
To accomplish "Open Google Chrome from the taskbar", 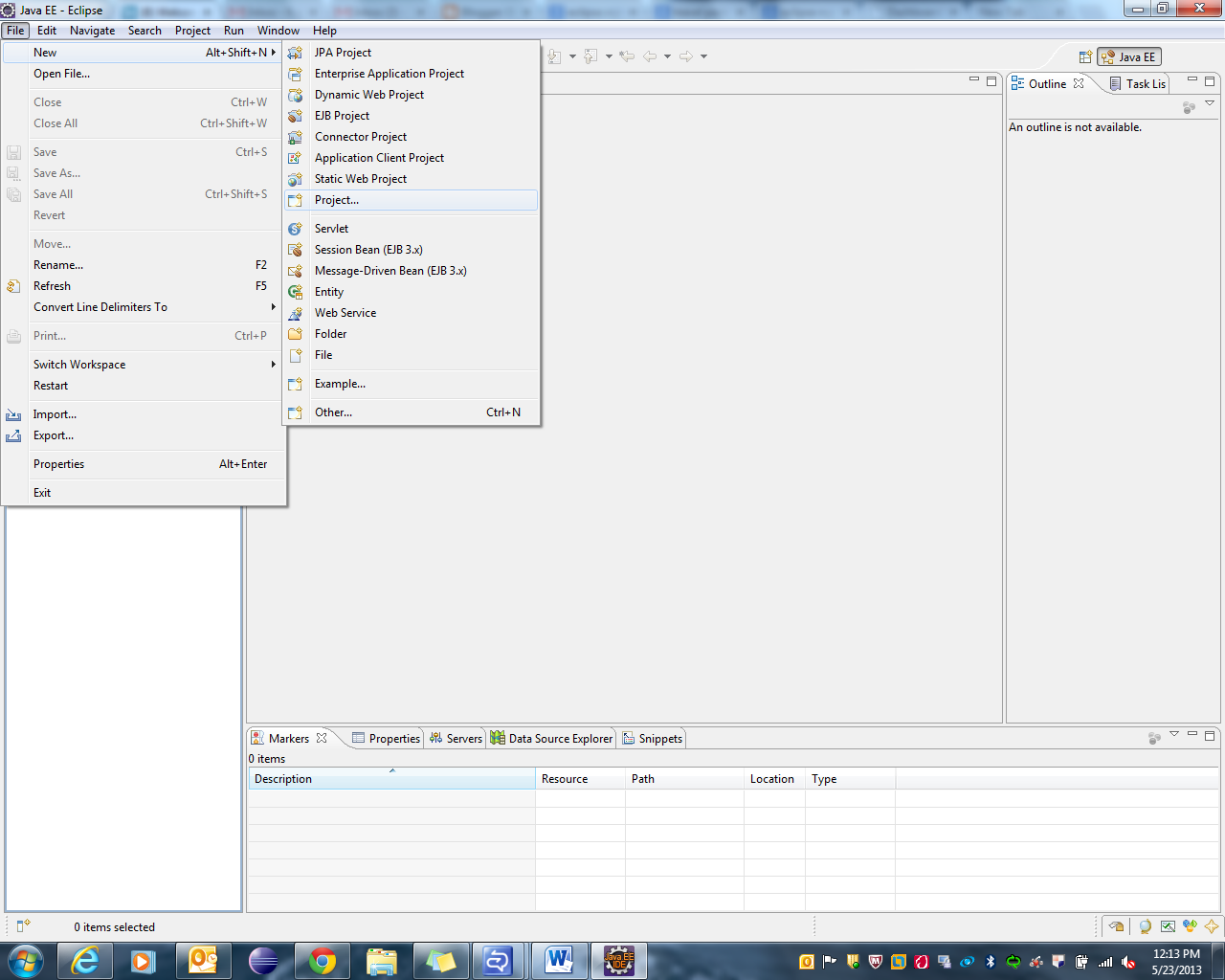I will pyautogui.click(x=323, y=960).
